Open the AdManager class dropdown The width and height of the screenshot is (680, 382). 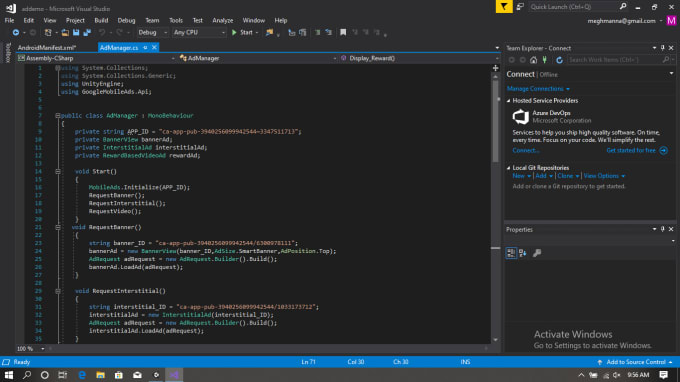point(258,58)
